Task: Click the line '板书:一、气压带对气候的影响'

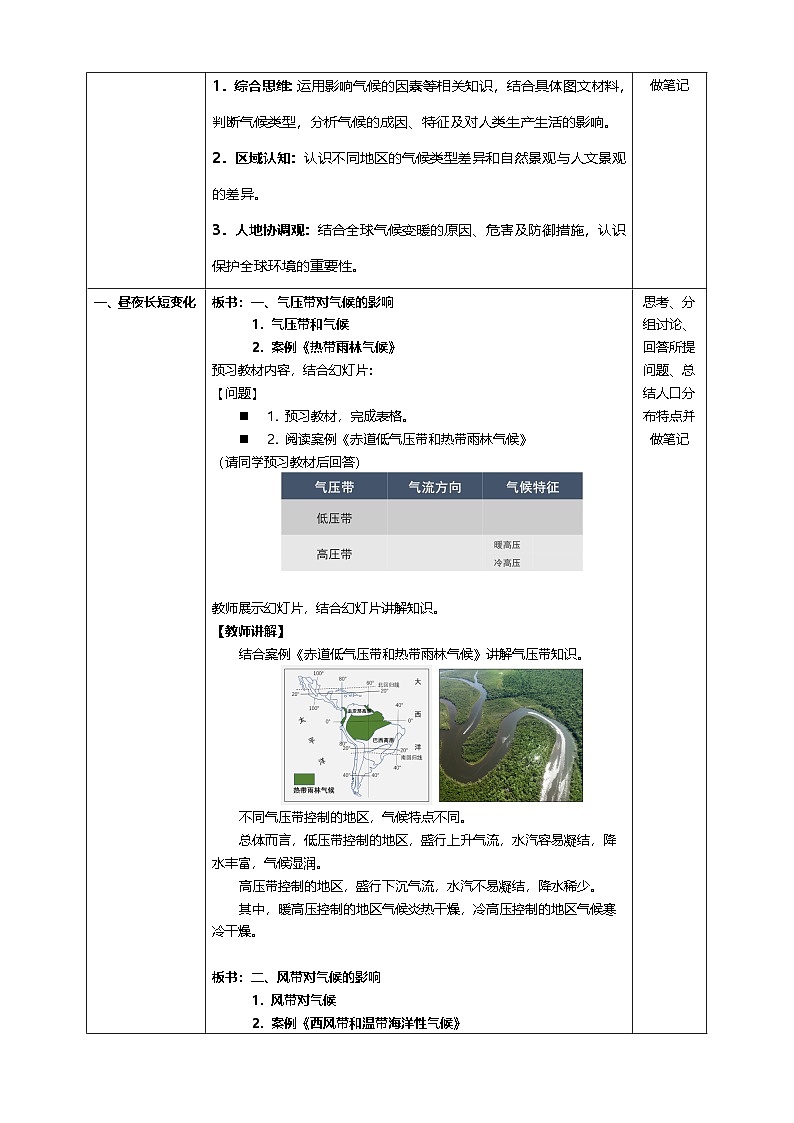Action: point(303,302)
